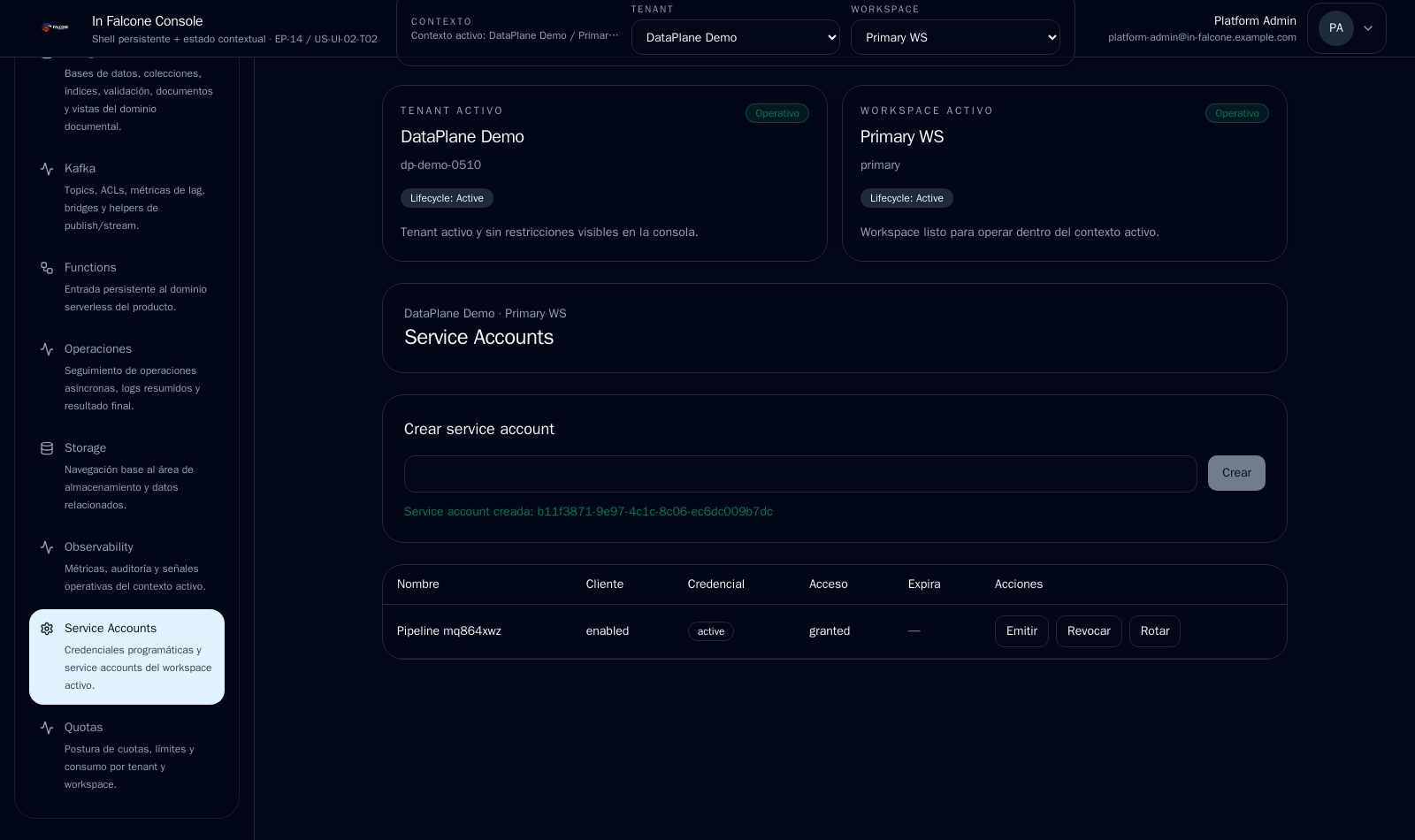Viewport: 1415px width, 840px height.
Task: Navigate to Storage in sidebar
Action: point(126,476)
